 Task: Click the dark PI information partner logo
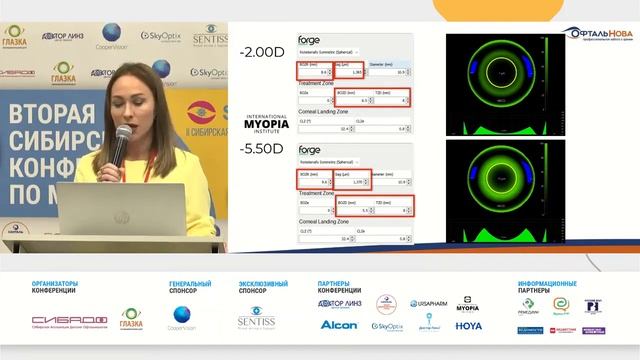(593, 307)
